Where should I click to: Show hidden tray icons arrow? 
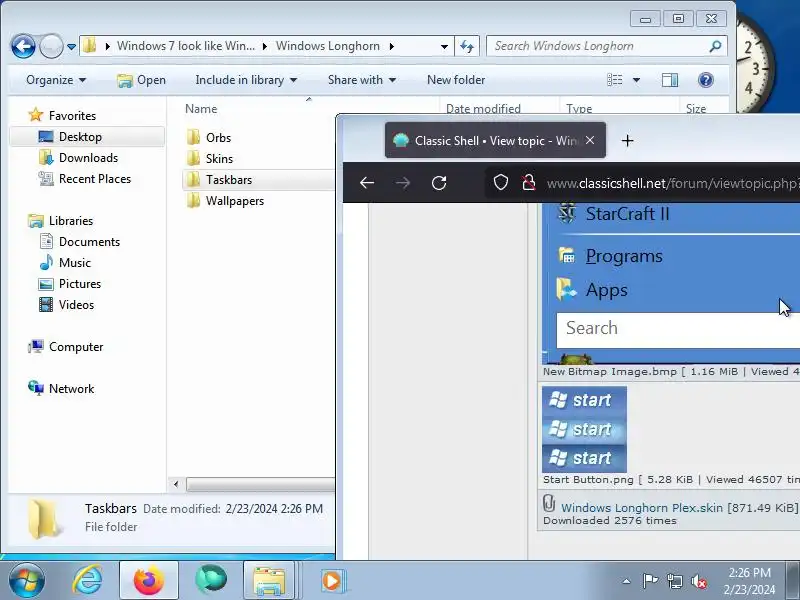(x=627, y=581)
